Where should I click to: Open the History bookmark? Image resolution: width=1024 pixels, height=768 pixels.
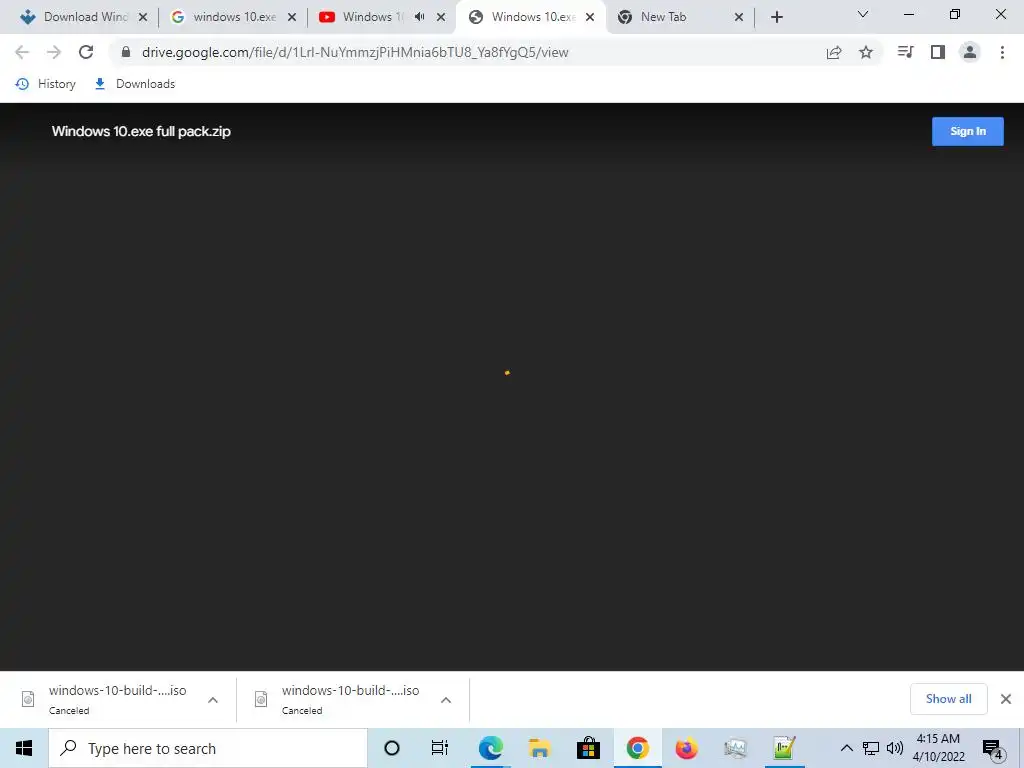[46, 84]
